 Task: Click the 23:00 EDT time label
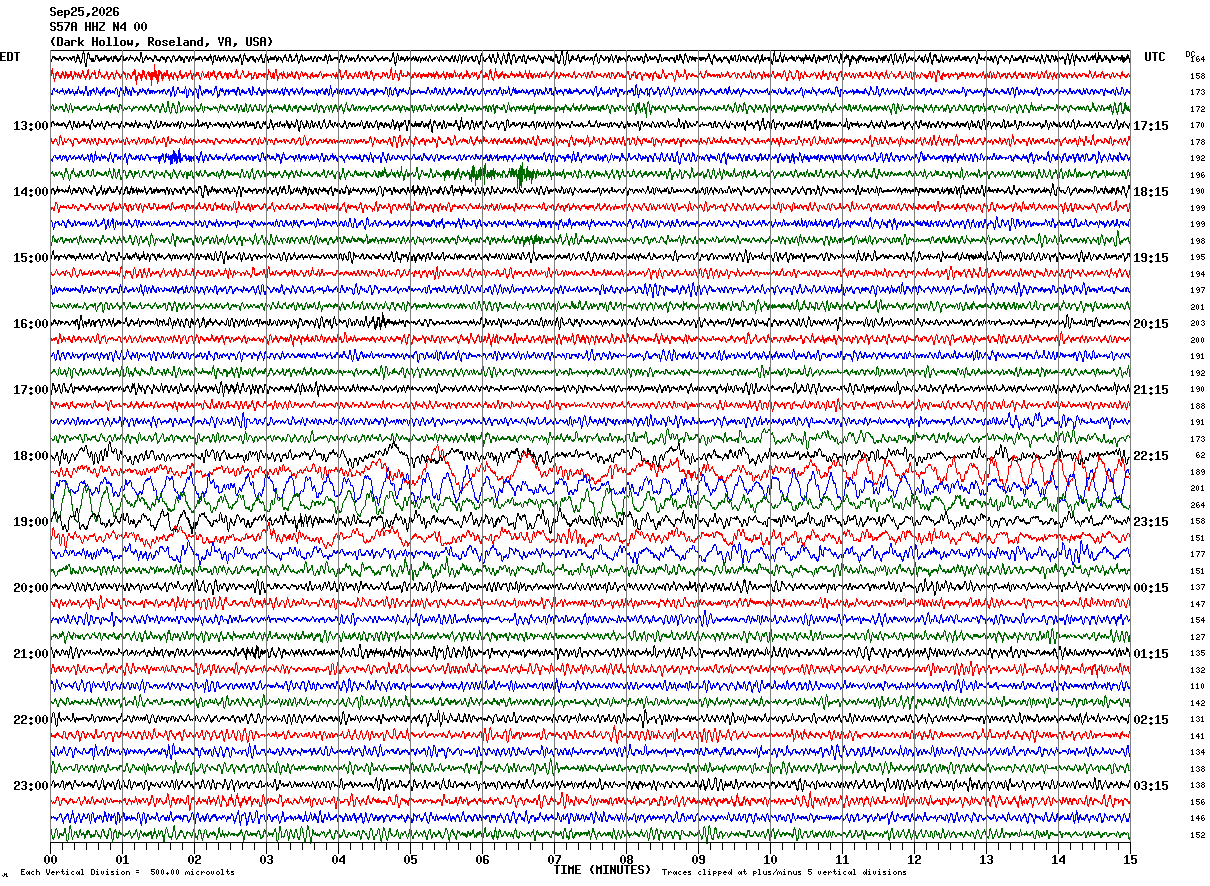pos(30,786)
